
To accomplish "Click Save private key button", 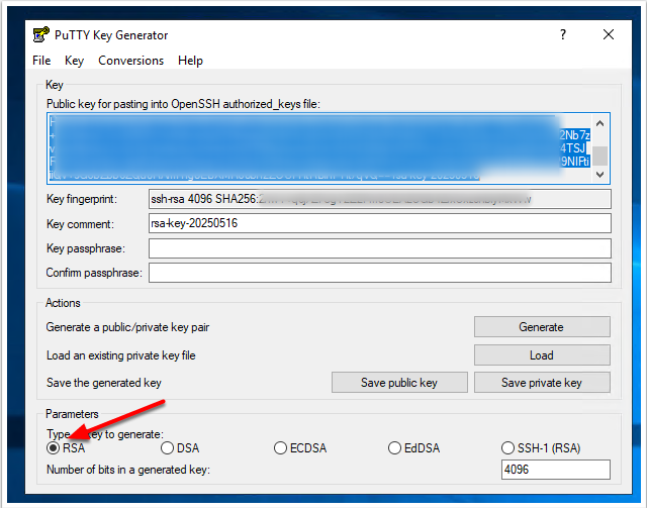I will (542, 383).
